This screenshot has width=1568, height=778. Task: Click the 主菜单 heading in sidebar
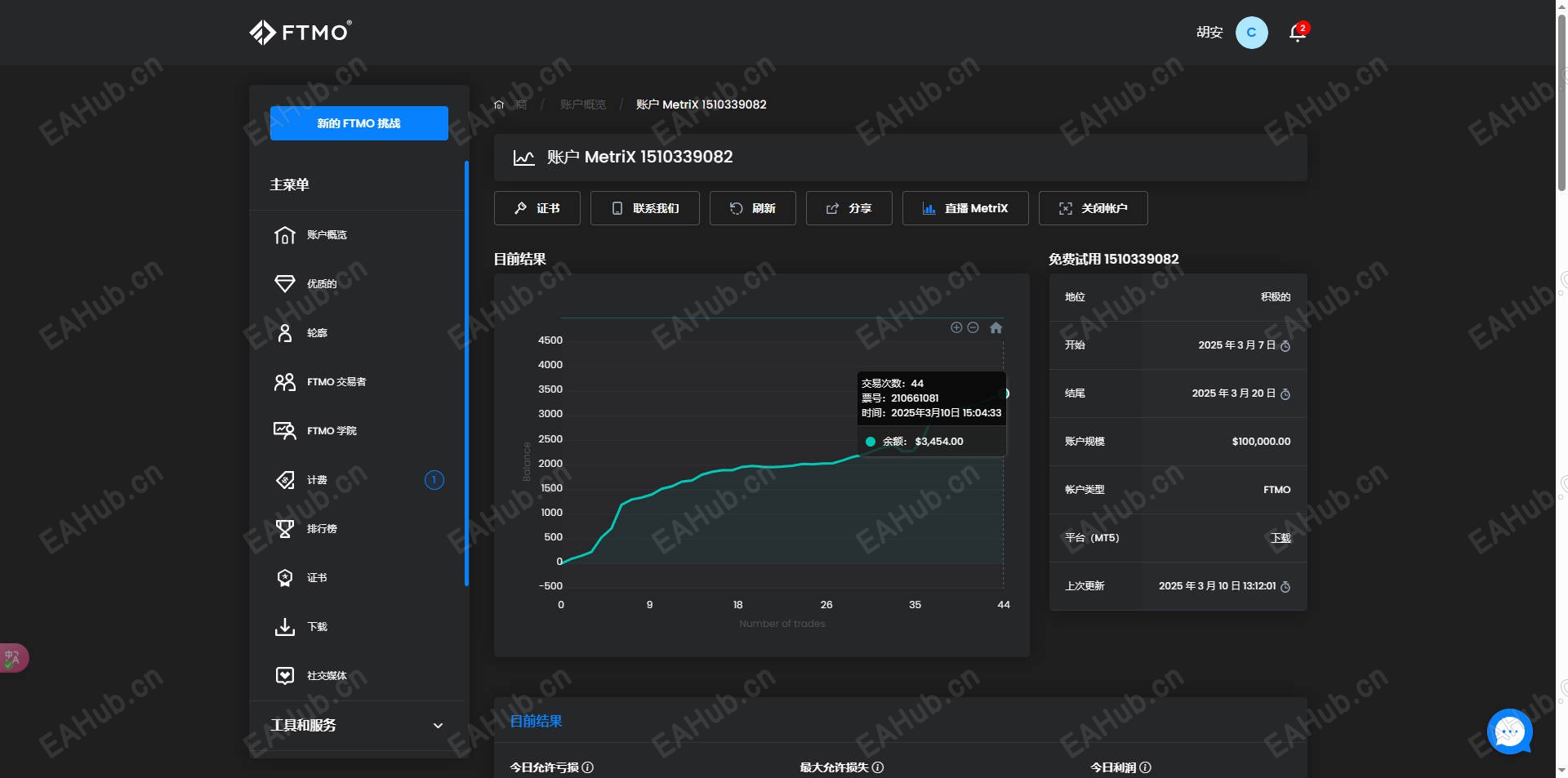(290, 184)
